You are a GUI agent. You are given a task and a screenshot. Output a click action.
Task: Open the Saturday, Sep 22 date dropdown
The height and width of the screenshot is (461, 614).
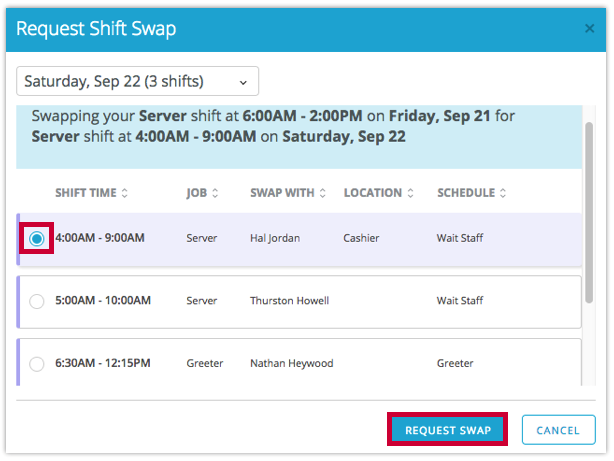[137, 81]
